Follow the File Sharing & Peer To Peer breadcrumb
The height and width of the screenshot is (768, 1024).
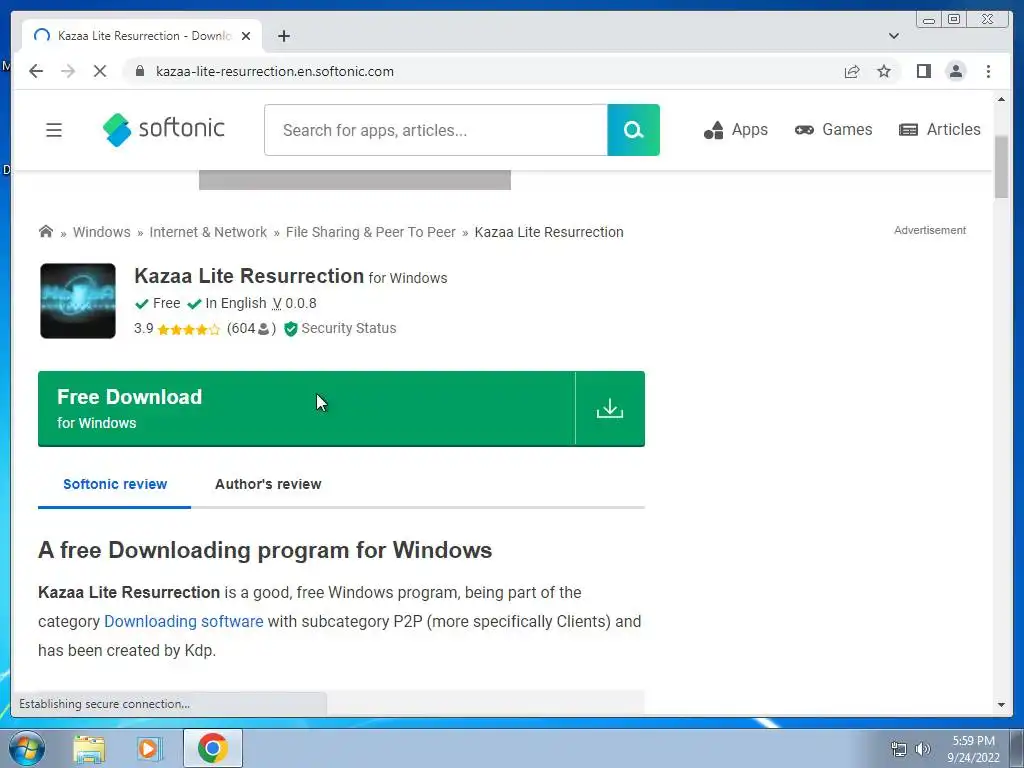tap(370, 232)
